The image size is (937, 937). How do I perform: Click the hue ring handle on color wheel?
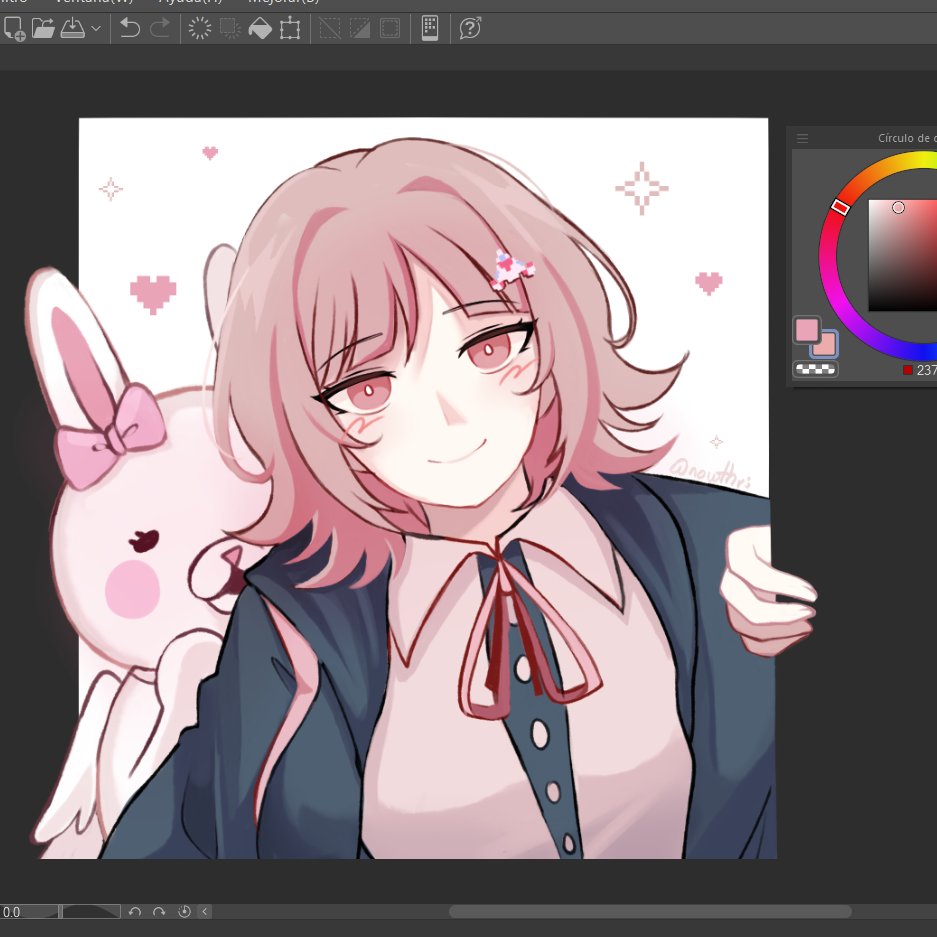840,207
